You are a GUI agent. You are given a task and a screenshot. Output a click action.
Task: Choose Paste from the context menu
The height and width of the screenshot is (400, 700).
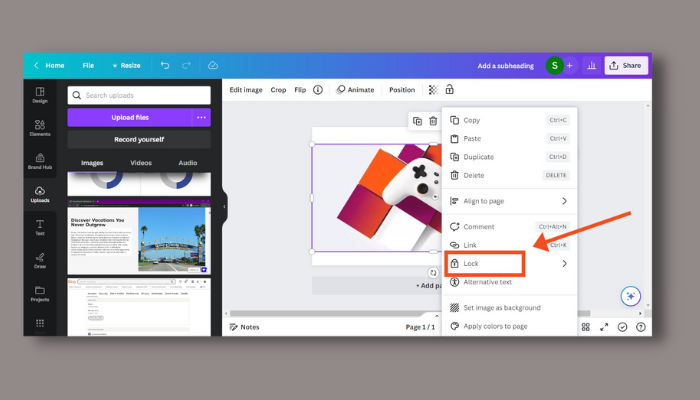(x=509, y=138)
